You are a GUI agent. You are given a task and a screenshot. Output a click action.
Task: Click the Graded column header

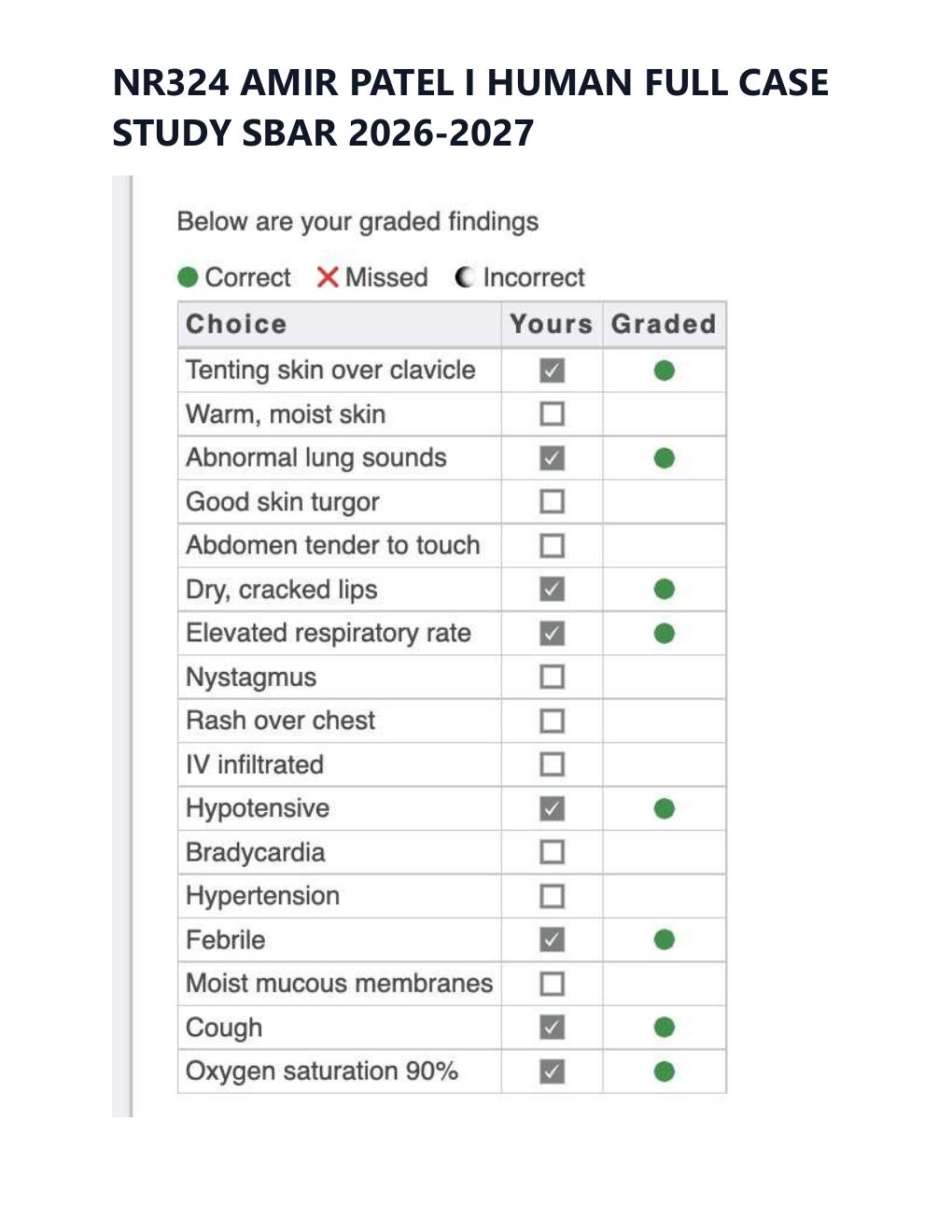pyautogui.click(x=665, y=325)
